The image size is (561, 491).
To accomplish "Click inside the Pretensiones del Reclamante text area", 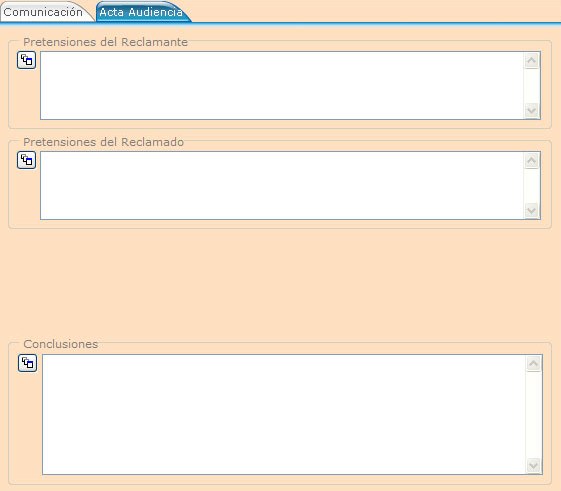I will tap(282, 86).
